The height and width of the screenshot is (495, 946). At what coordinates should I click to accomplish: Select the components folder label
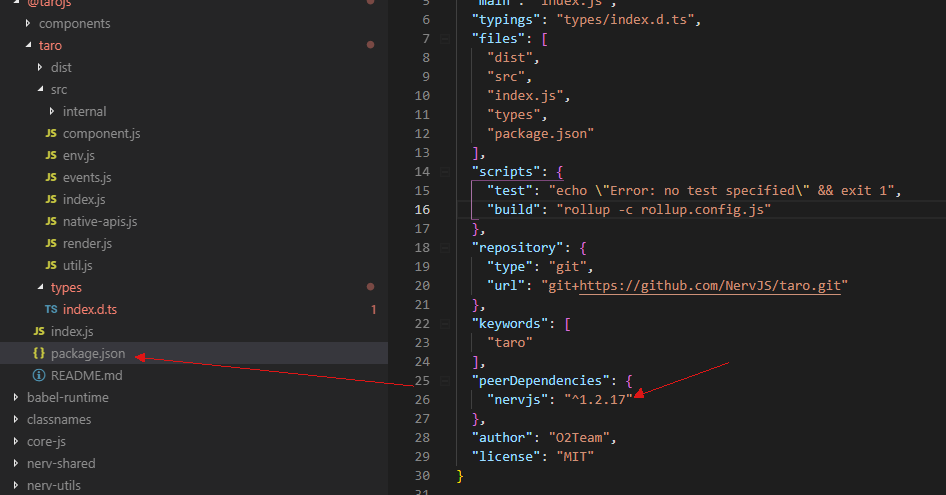tap(75, 24)
